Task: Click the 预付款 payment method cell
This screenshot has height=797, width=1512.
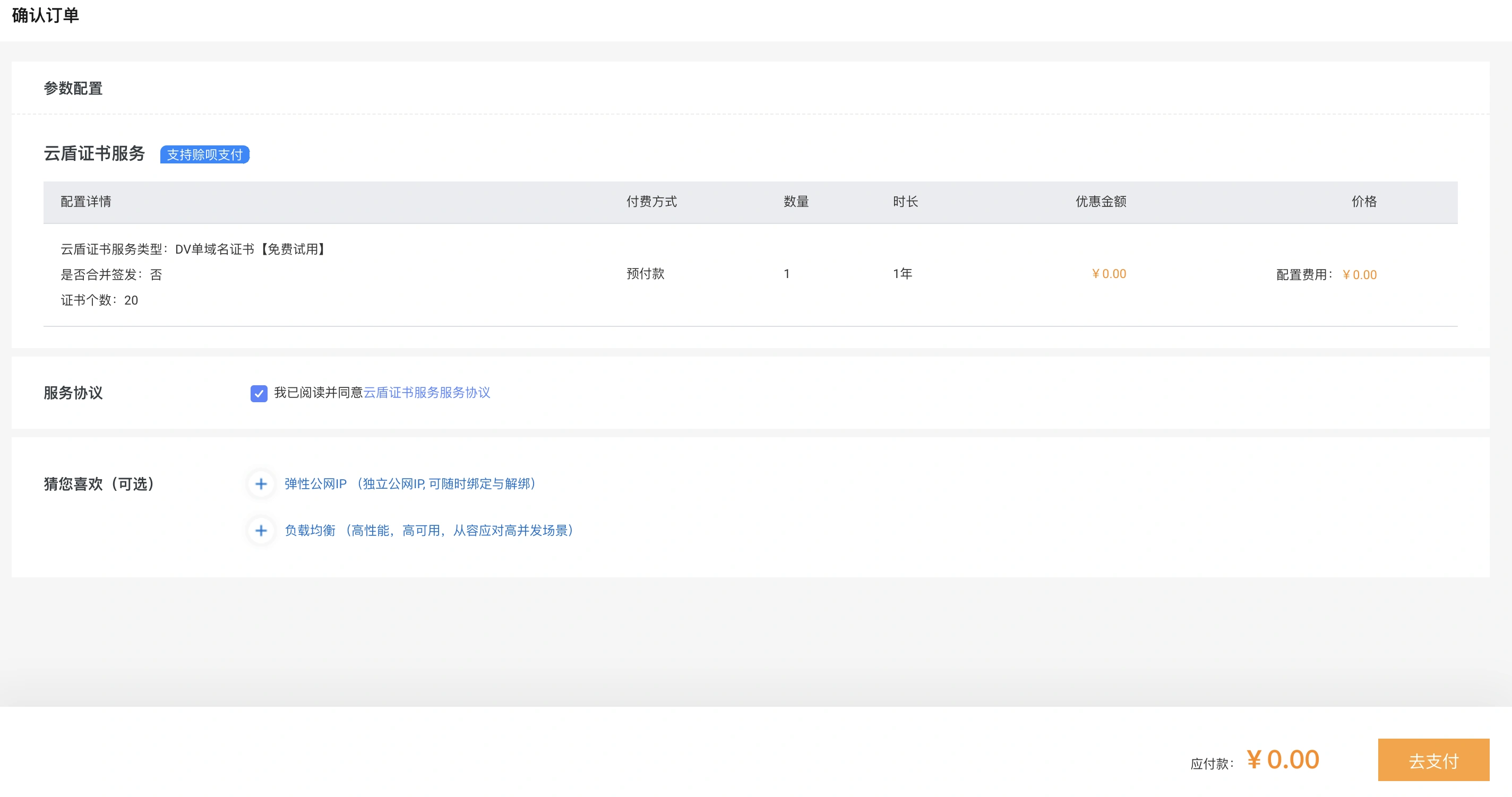Action: (645, 274)
